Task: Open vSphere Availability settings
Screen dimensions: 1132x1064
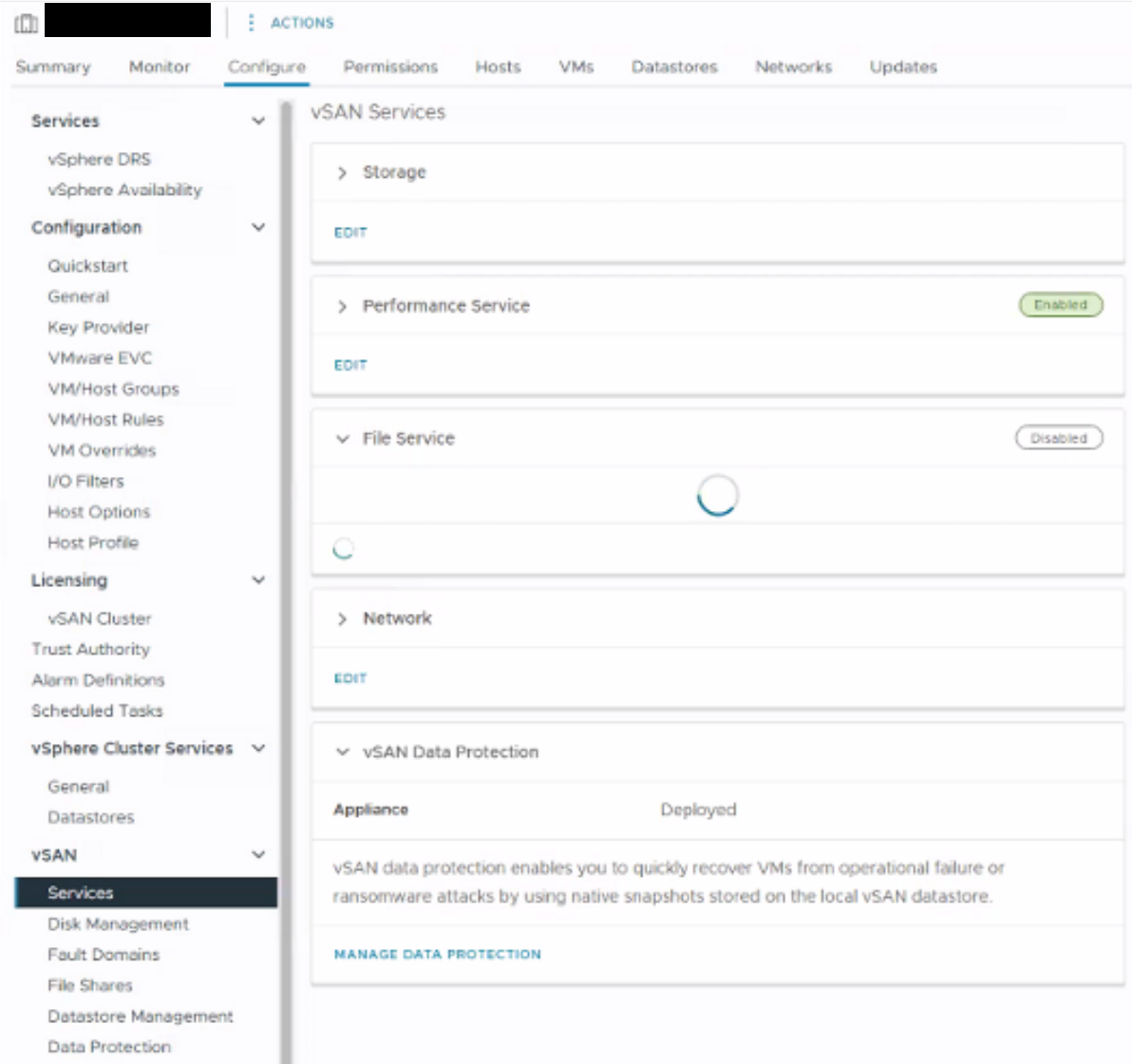Action: pyautogui.click(x=125, y=190)
